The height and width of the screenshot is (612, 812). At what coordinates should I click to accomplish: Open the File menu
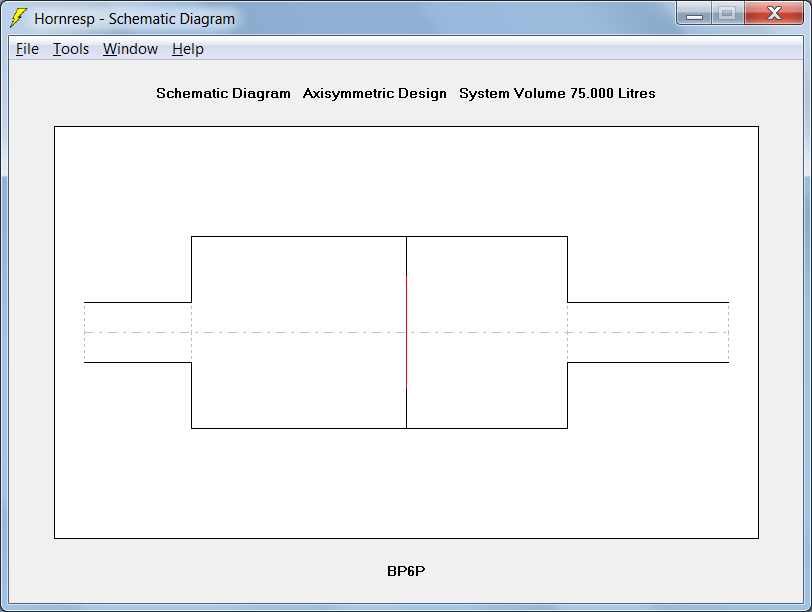(x=27, y=49)
